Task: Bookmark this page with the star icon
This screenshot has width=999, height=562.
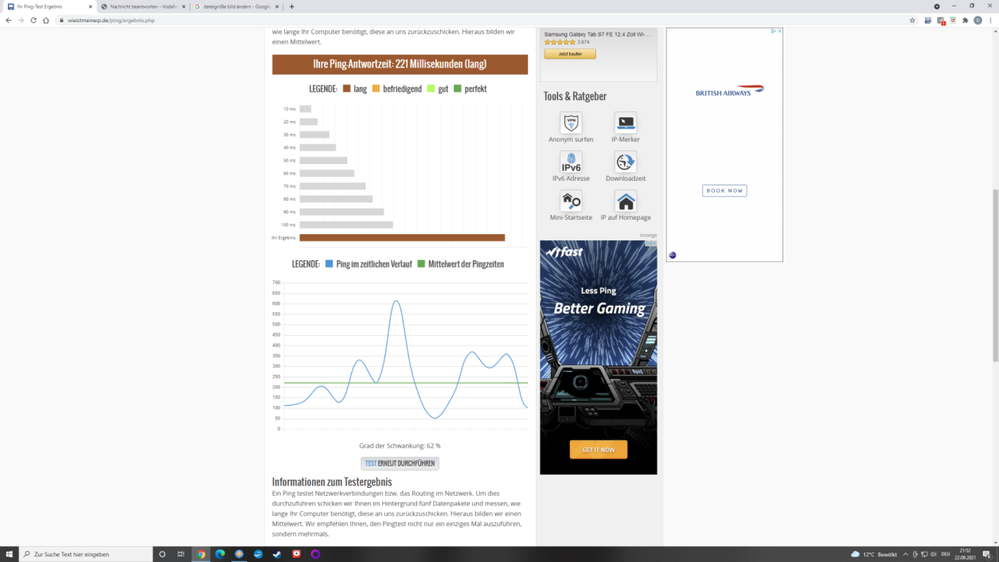Action: (912, 20)
